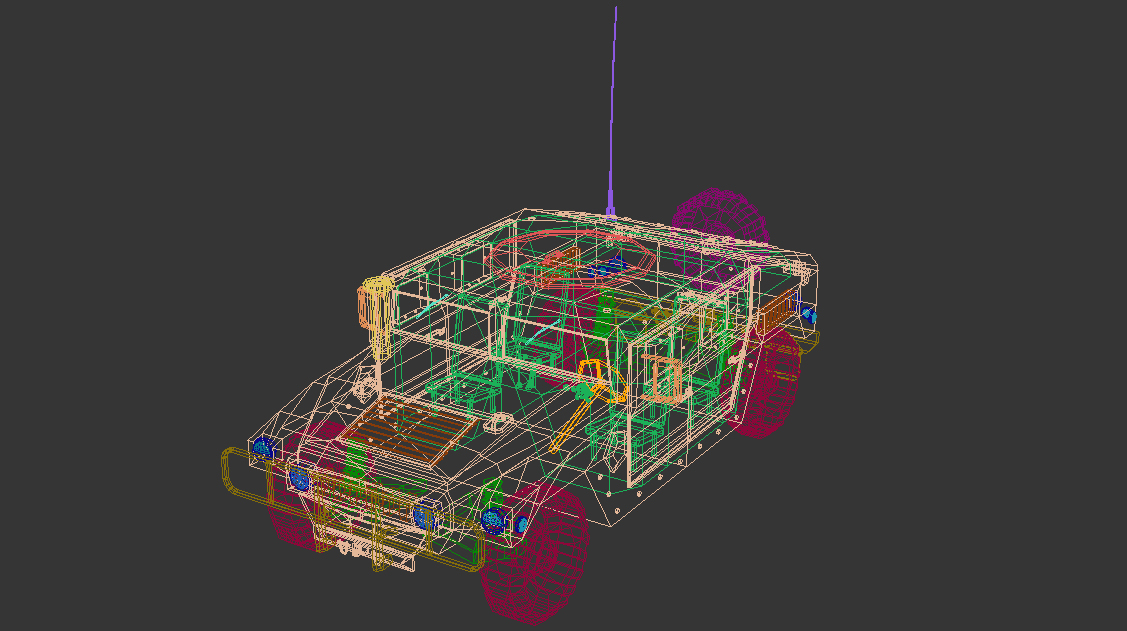
Task: Select the tall purple antenna mesh
Action: tap(612, 111)
